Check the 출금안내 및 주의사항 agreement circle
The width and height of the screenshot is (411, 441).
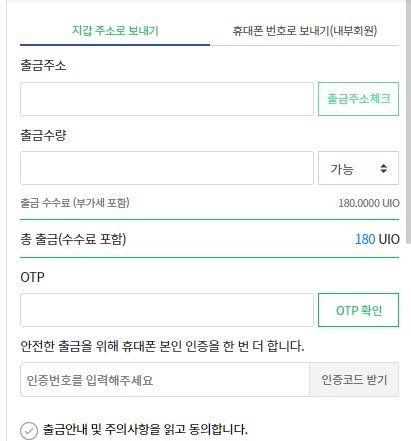[29, 431]
